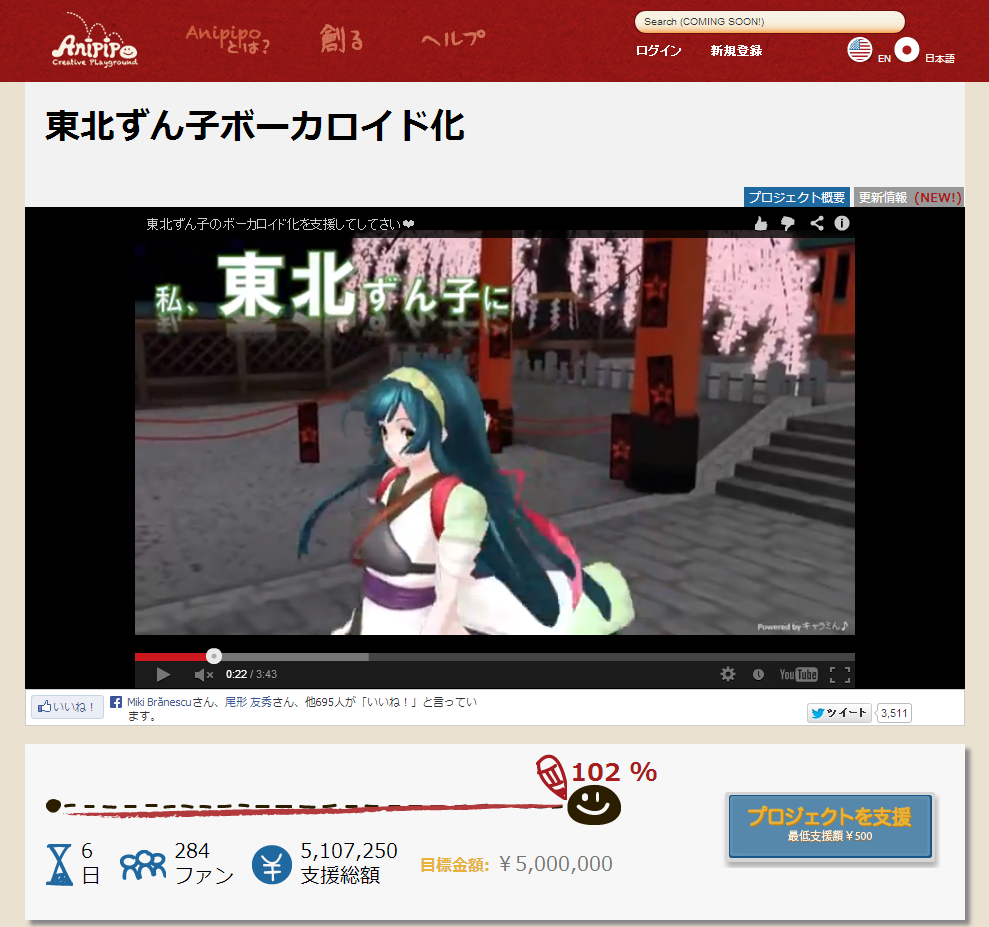989x927 pixels.
Task: Switch to the 更新情報 (NEW!) tab
Action: 909,197
